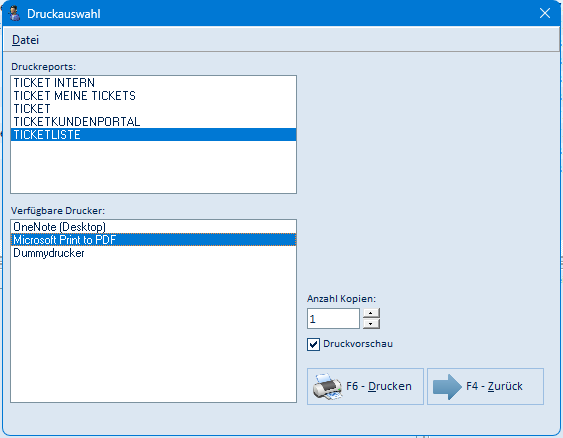Viewport: 563px width, 438px height.
Task: Open the Datei menu
Action: pos(25,39)
